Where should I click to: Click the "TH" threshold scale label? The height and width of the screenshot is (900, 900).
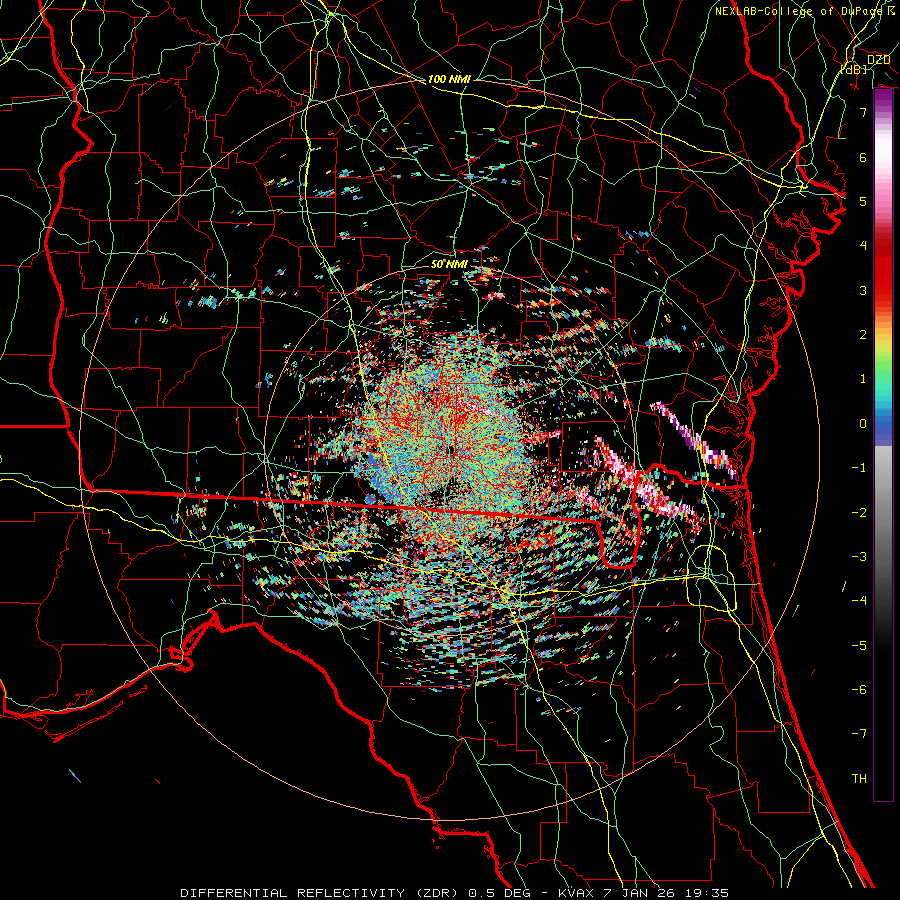tap(859, 779)
